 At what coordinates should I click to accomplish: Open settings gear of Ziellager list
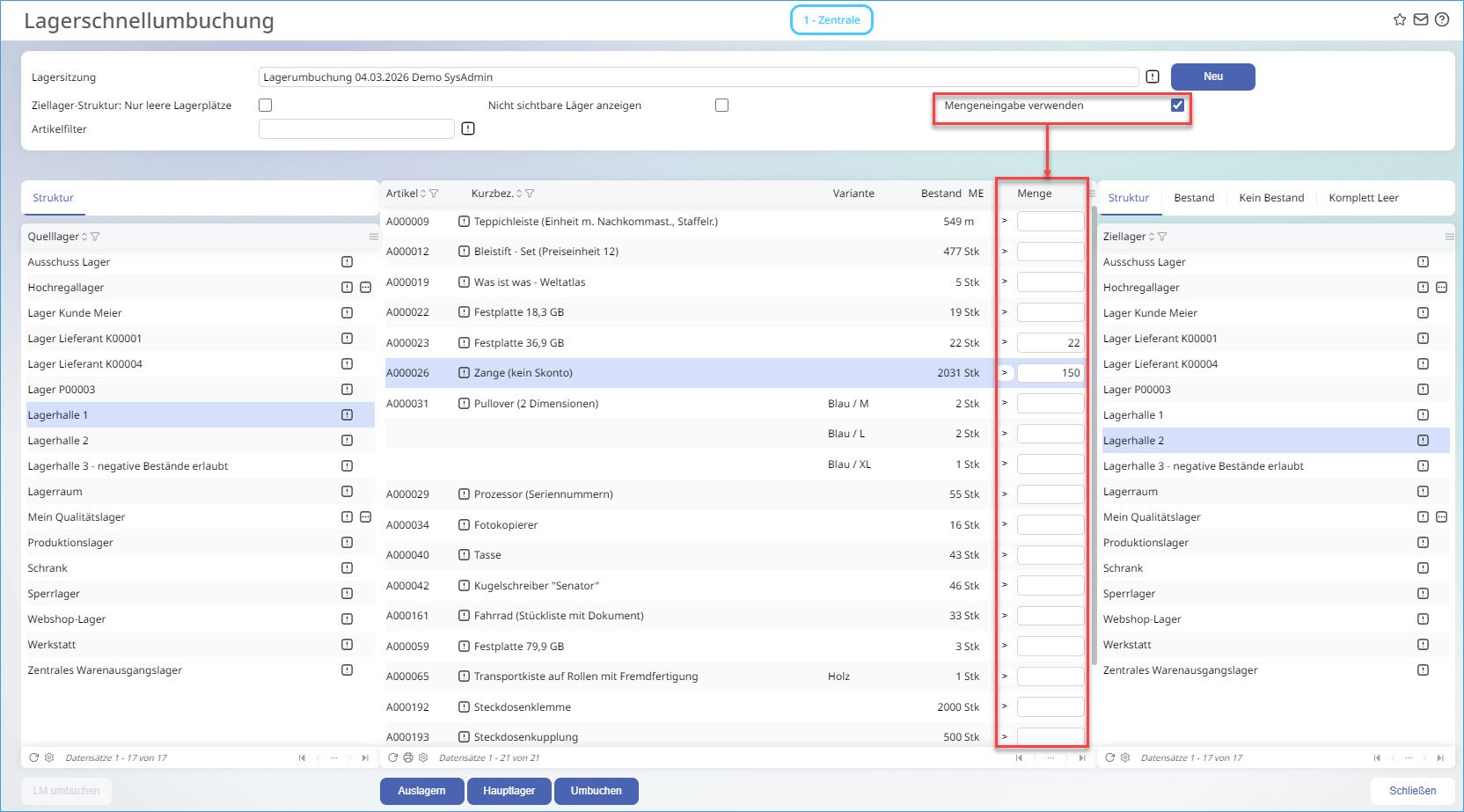[x=1125, y=757]
